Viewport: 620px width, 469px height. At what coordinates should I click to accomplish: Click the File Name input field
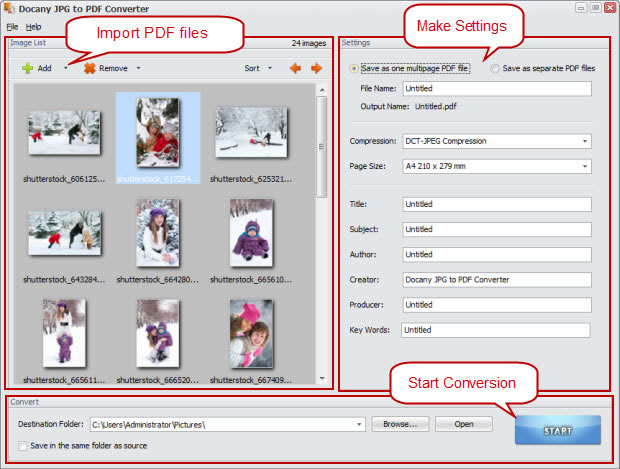[x=496, y=88]
